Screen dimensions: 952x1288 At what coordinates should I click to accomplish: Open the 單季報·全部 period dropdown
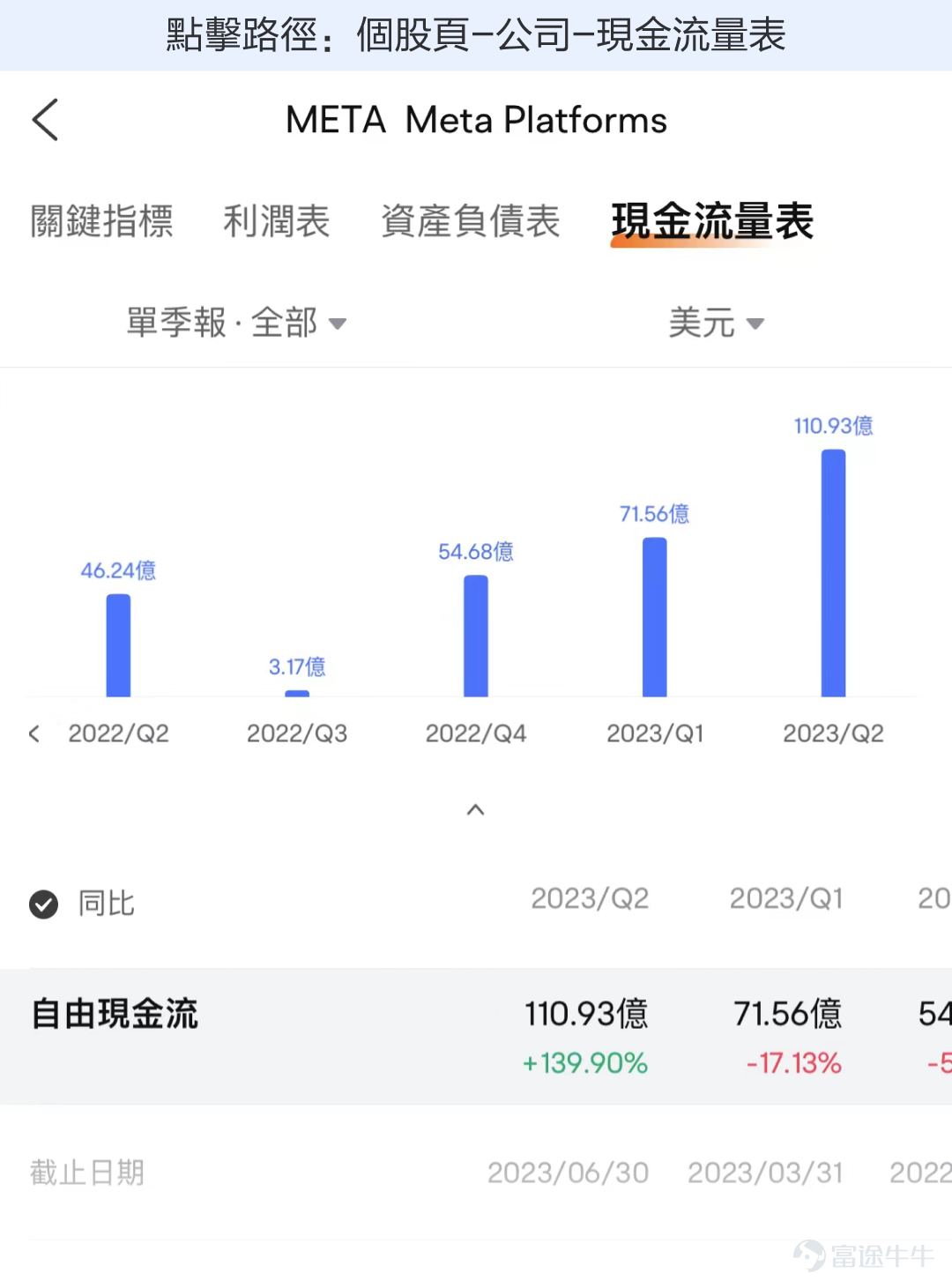236,323
